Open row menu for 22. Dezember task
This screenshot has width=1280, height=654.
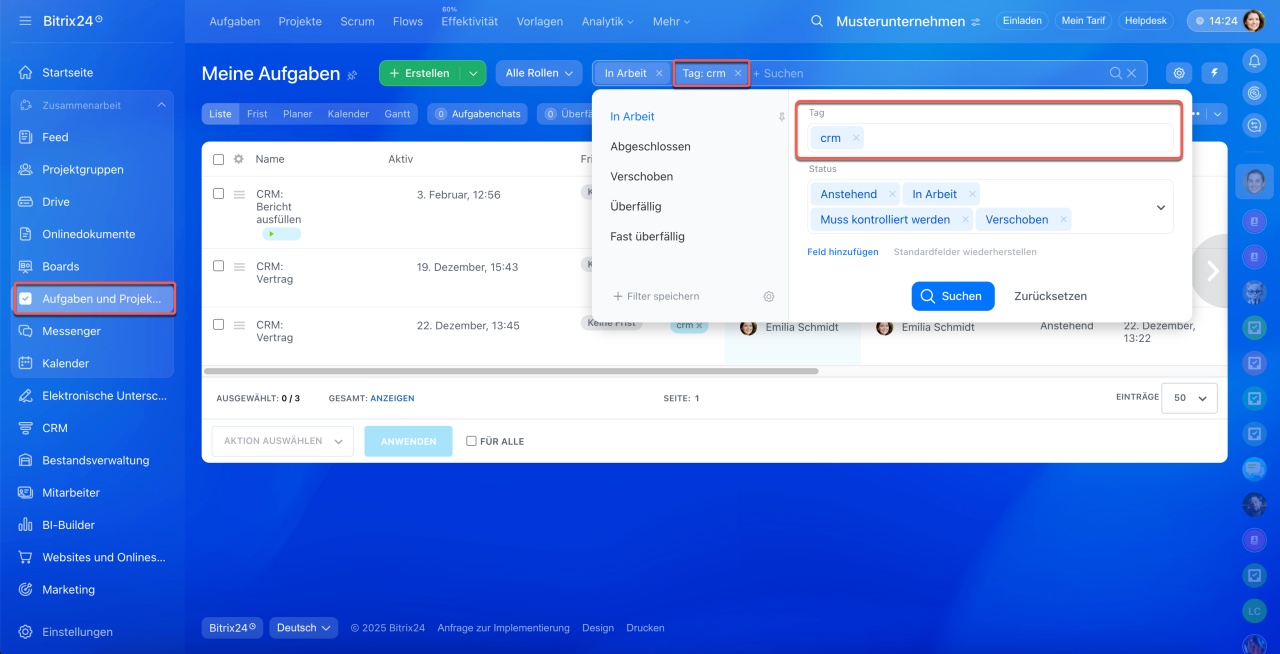(x=240, y=325)
